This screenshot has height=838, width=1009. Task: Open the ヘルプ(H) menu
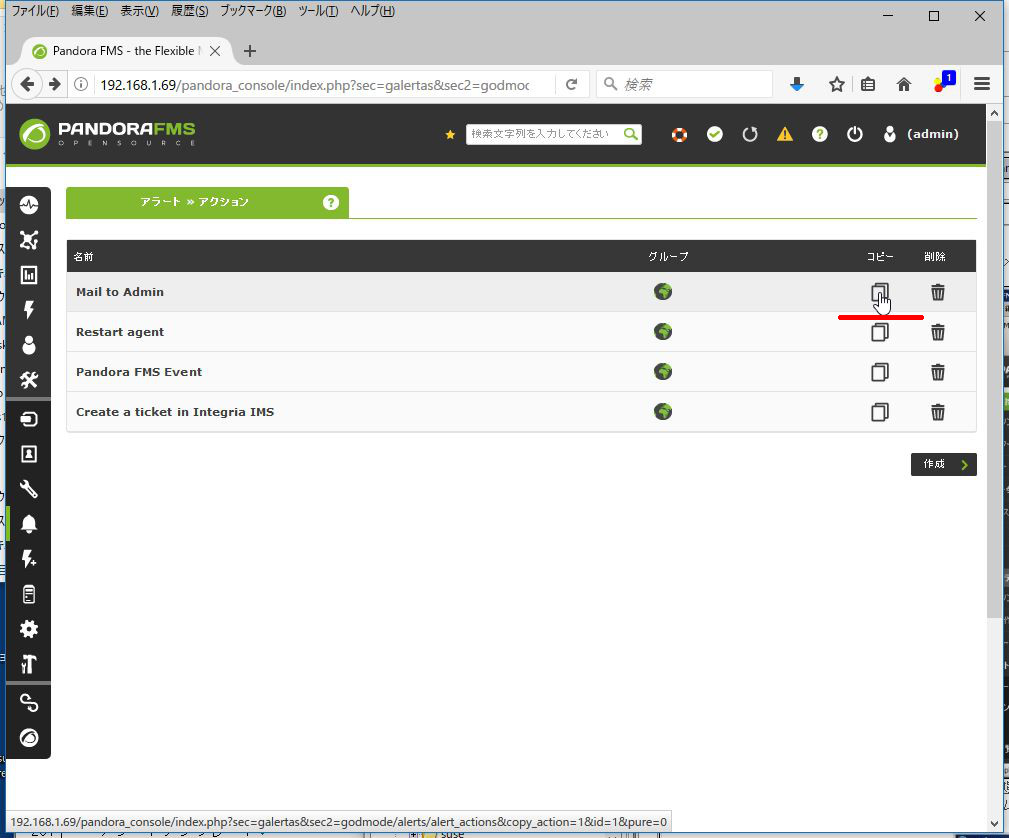373,11
